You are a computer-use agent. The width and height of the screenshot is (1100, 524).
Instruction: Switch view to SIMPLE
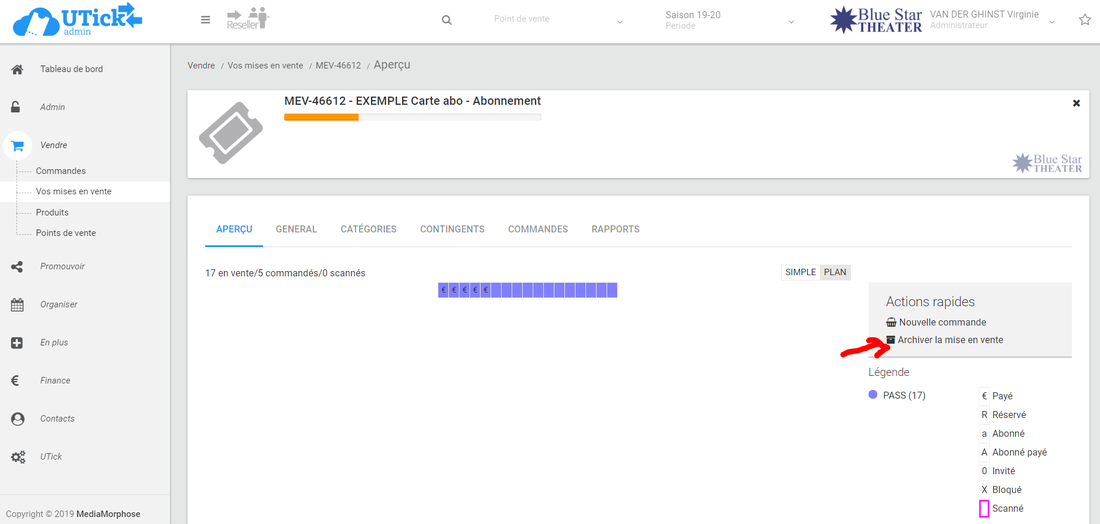point(800,273)
